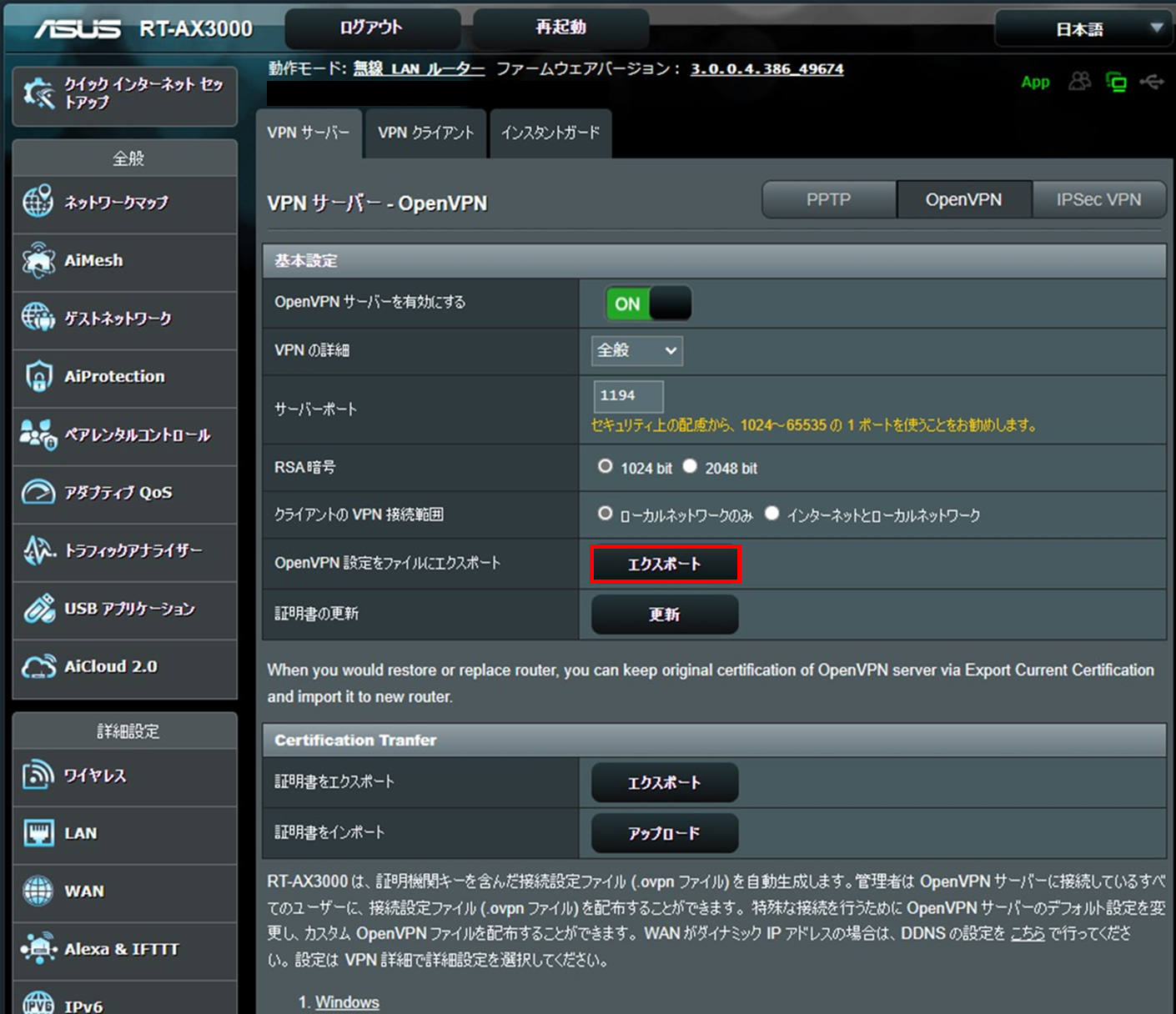Click the ASUS logo

(x=78, y=29)
